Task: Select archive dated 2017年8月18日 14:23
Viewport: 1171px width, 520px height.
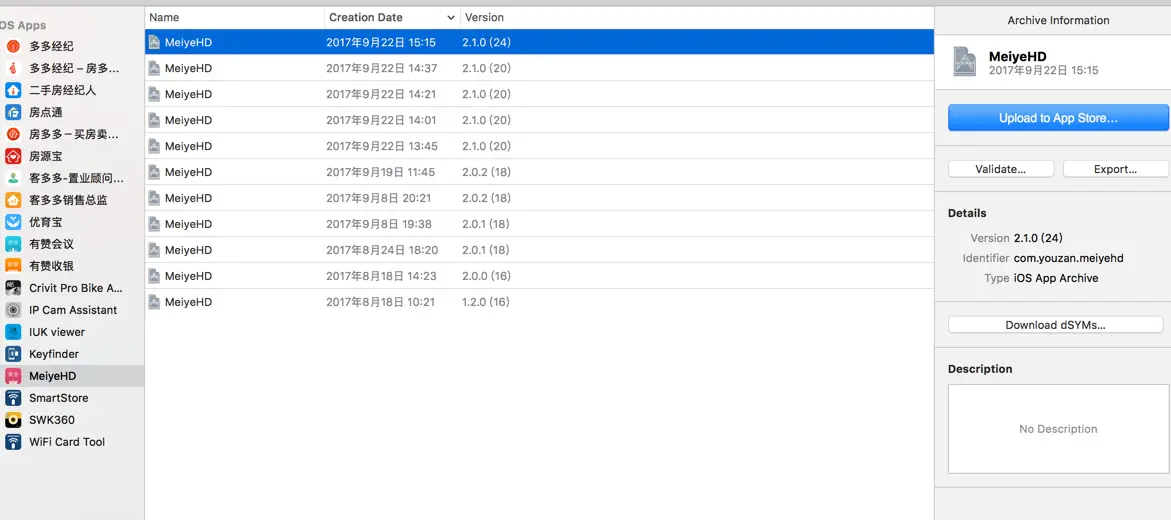Action: point(539,276)
